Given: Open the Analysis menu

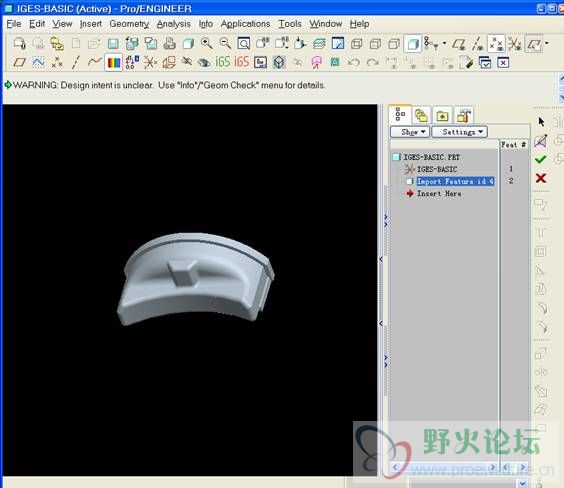Looking at the screenshot, I should 173,24.
